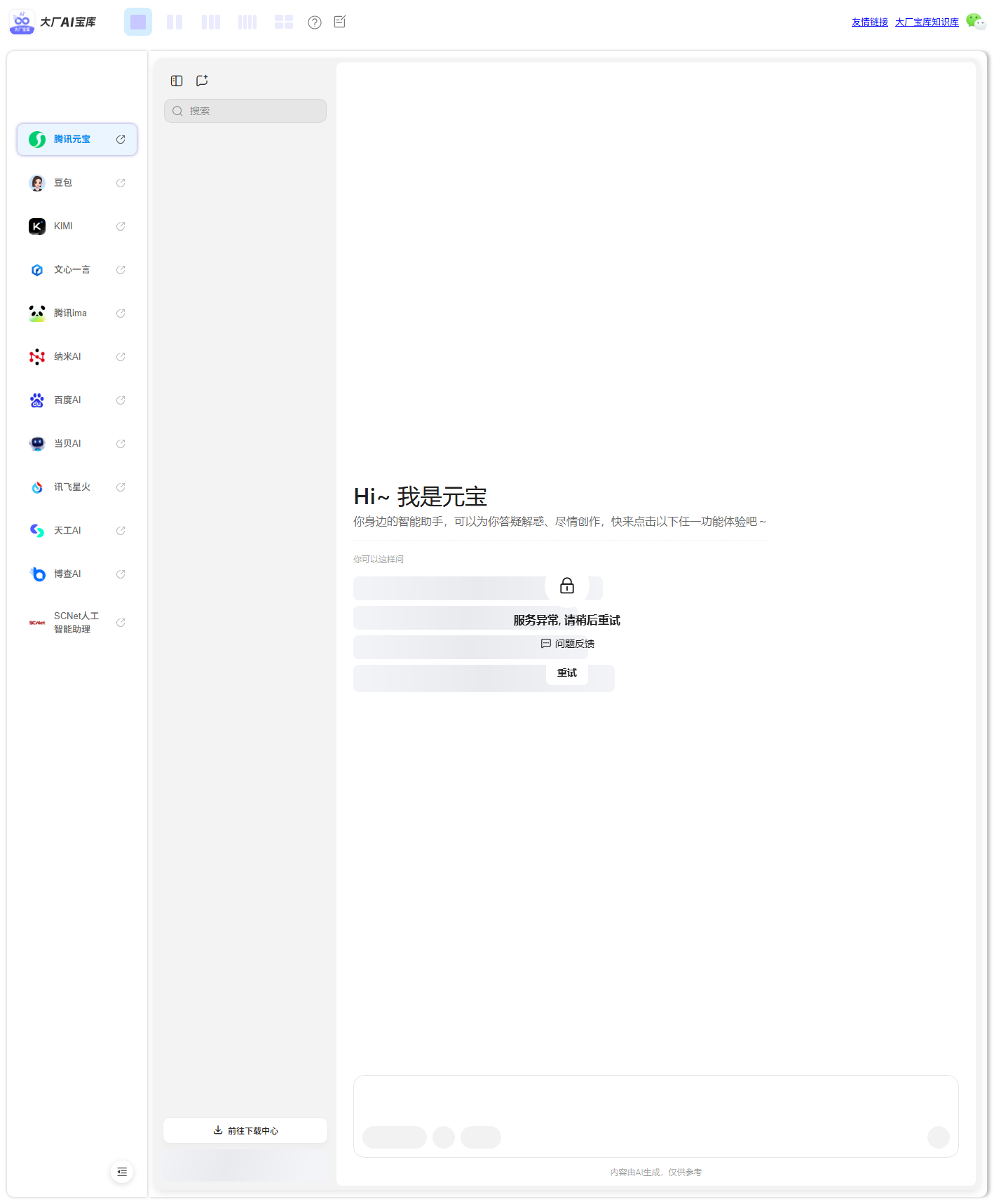Click the Hi~ 我是元宝 heading
The height and width of the screenshot is (1204, 994).
click(421, 496)
